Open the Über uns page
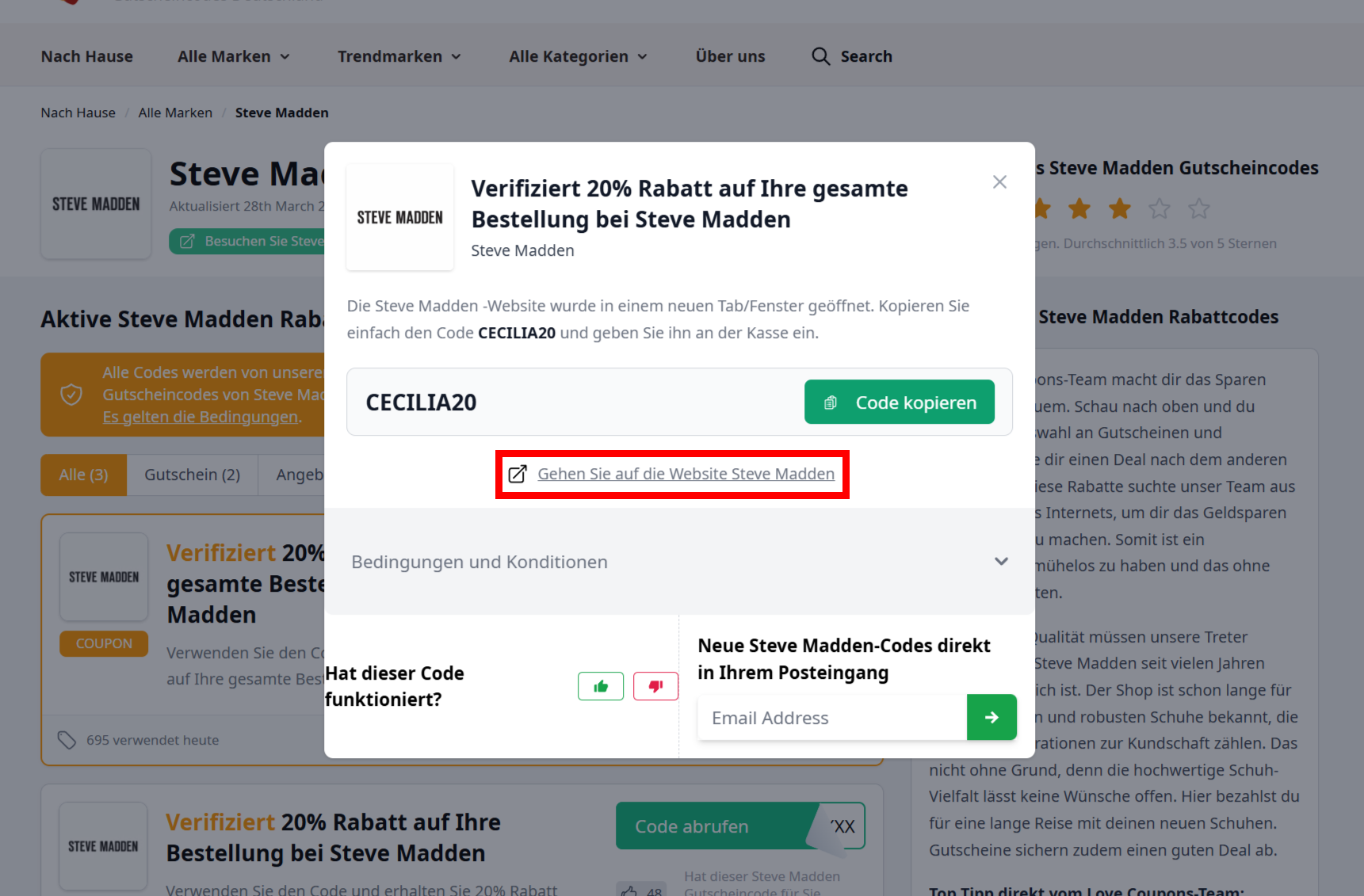 (x=730, y=56)
